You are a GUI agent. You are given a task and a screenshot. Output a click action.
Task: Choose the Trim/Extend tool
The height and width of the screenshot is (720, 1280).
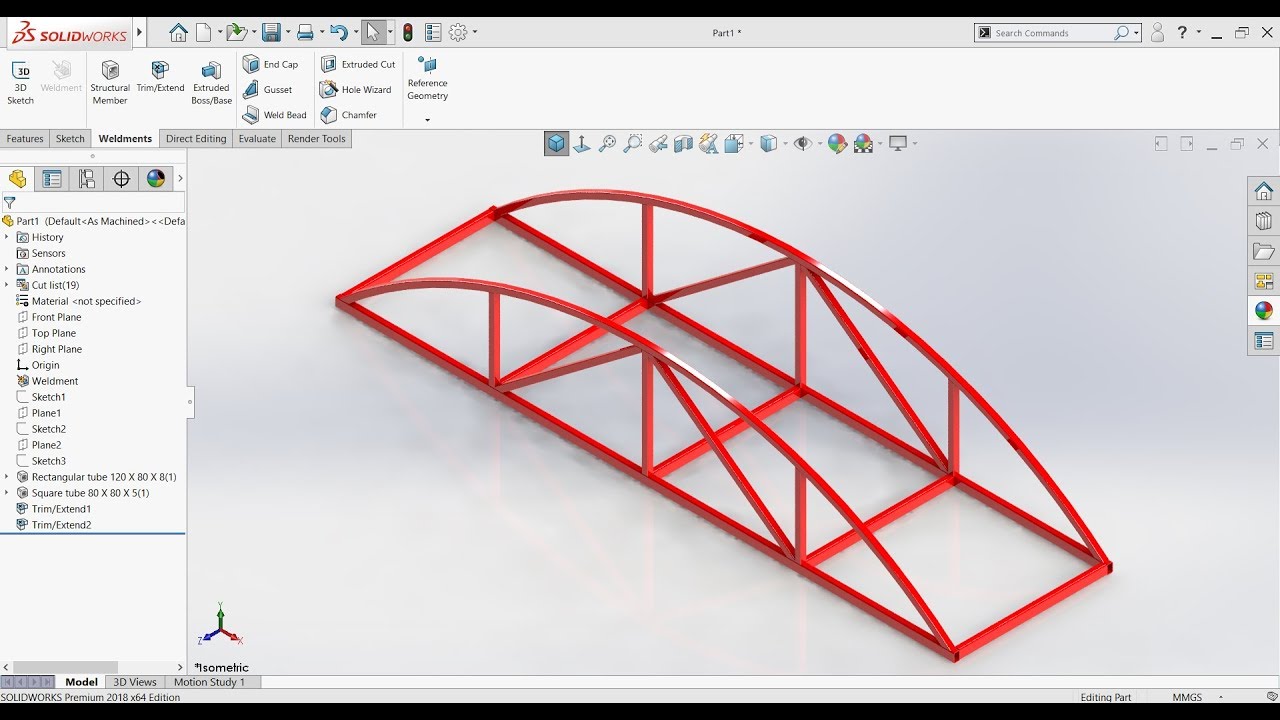(x=160, y=77)
